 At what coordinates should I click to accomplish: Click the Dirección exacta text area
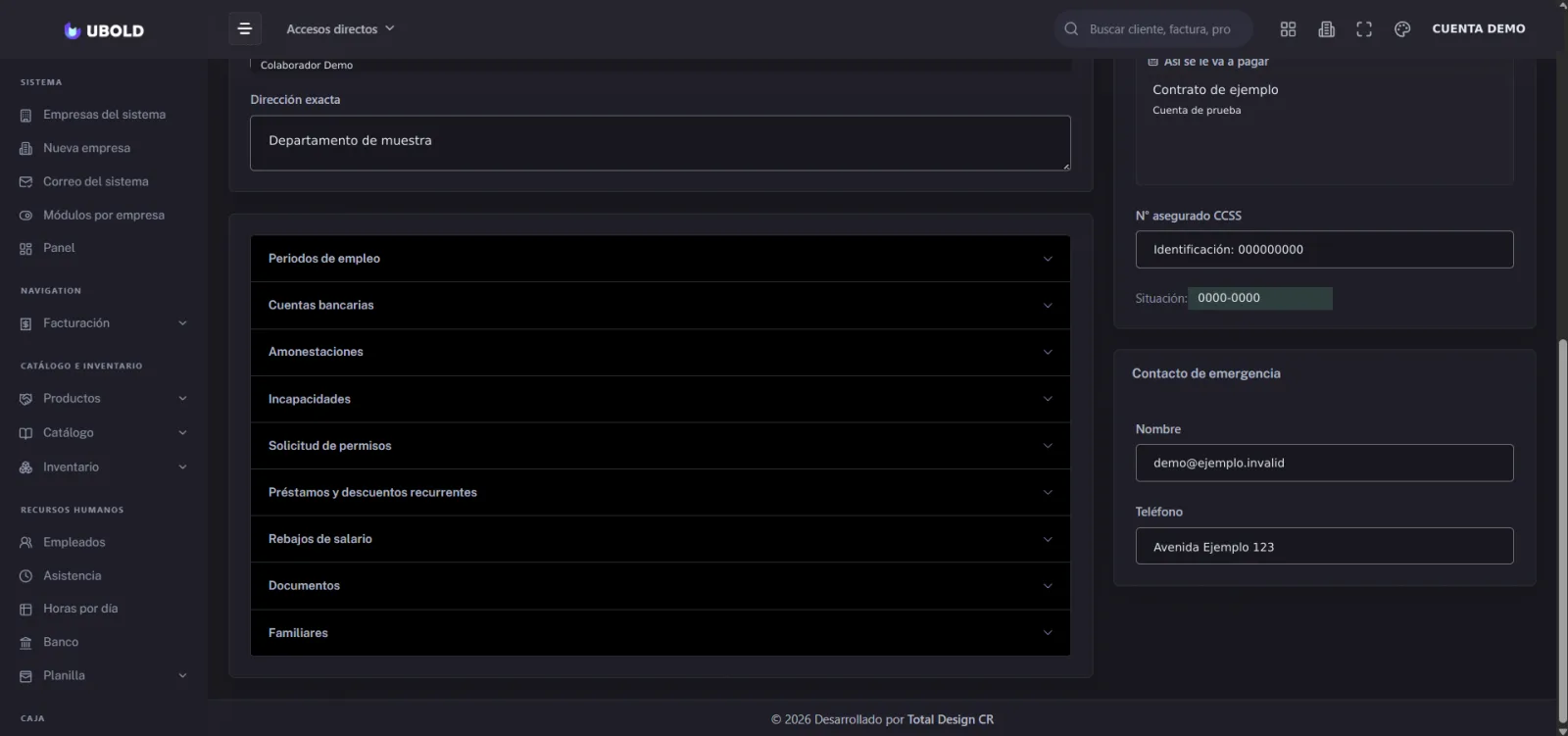pyautogui.click(x=660, y=143)
